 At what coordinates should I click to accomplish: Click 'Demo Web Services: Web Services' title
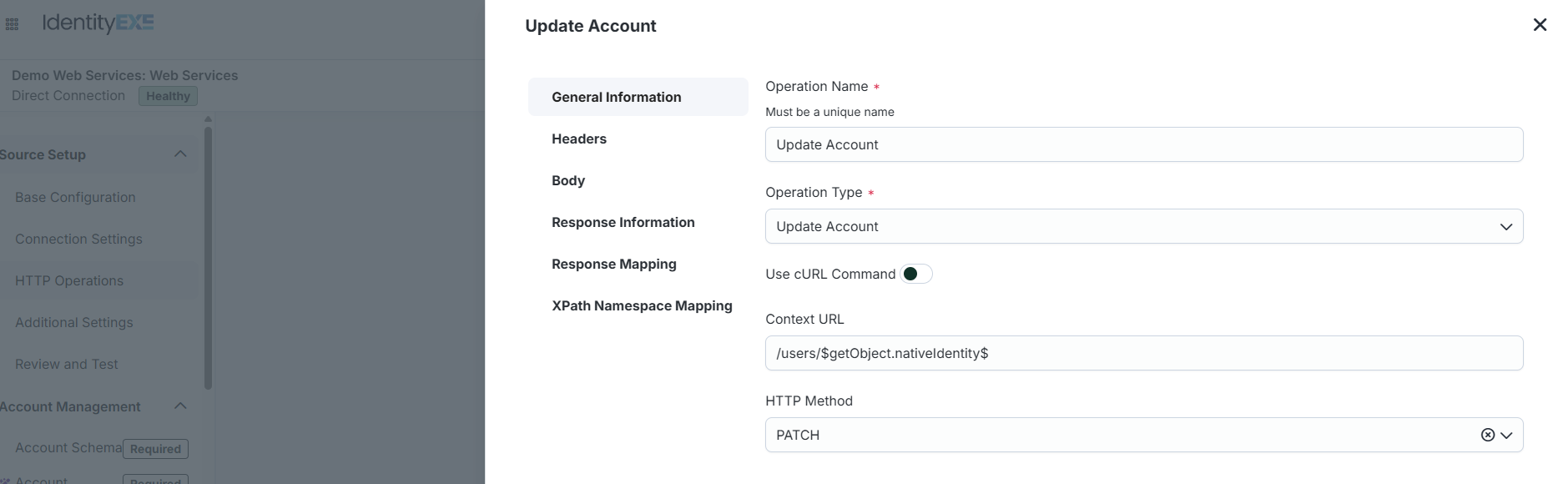coord(124,75)
